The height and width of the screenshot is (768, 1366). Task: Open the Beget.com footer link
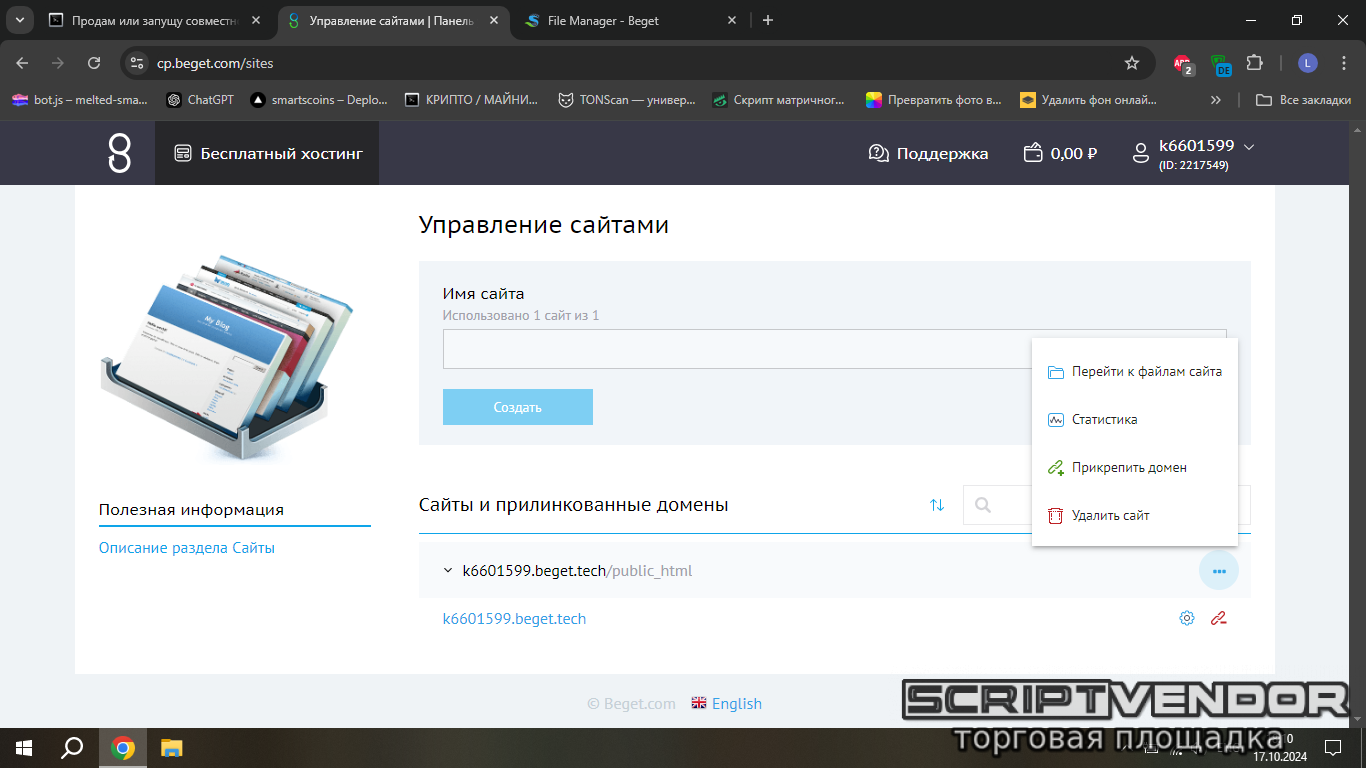point(631,704)
